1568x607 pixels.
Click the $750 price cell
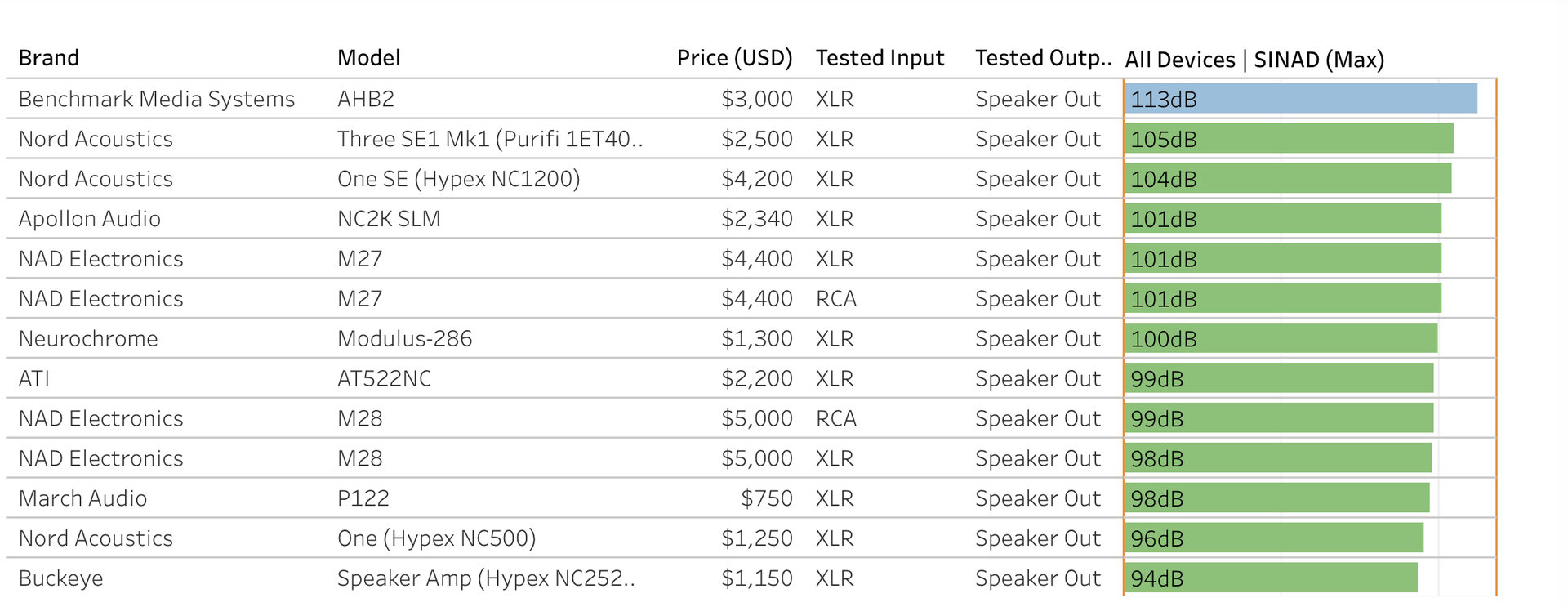[766, 498]
